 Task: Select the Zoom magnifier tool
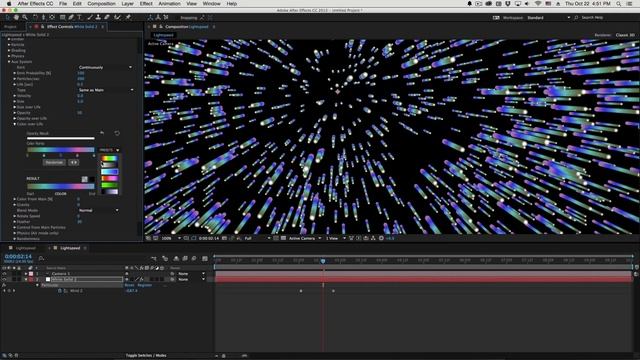25,18
